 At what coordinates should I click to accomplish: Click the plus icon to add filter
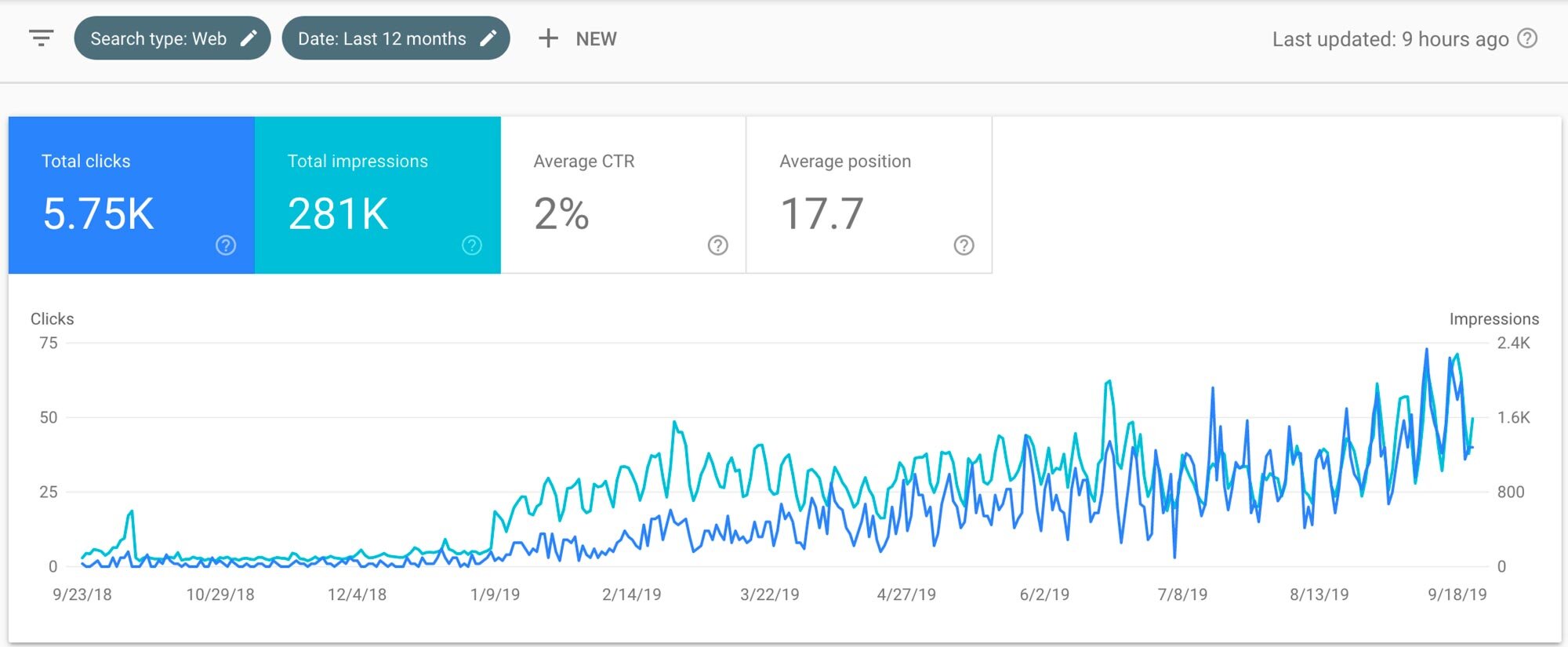tap(548, 38)
